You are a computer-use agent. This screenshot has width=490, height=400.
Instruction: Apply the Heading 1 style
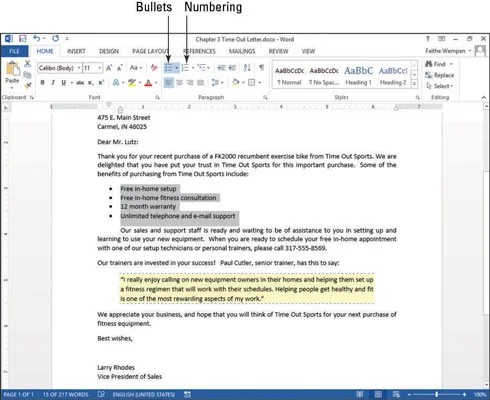[358, 76]
